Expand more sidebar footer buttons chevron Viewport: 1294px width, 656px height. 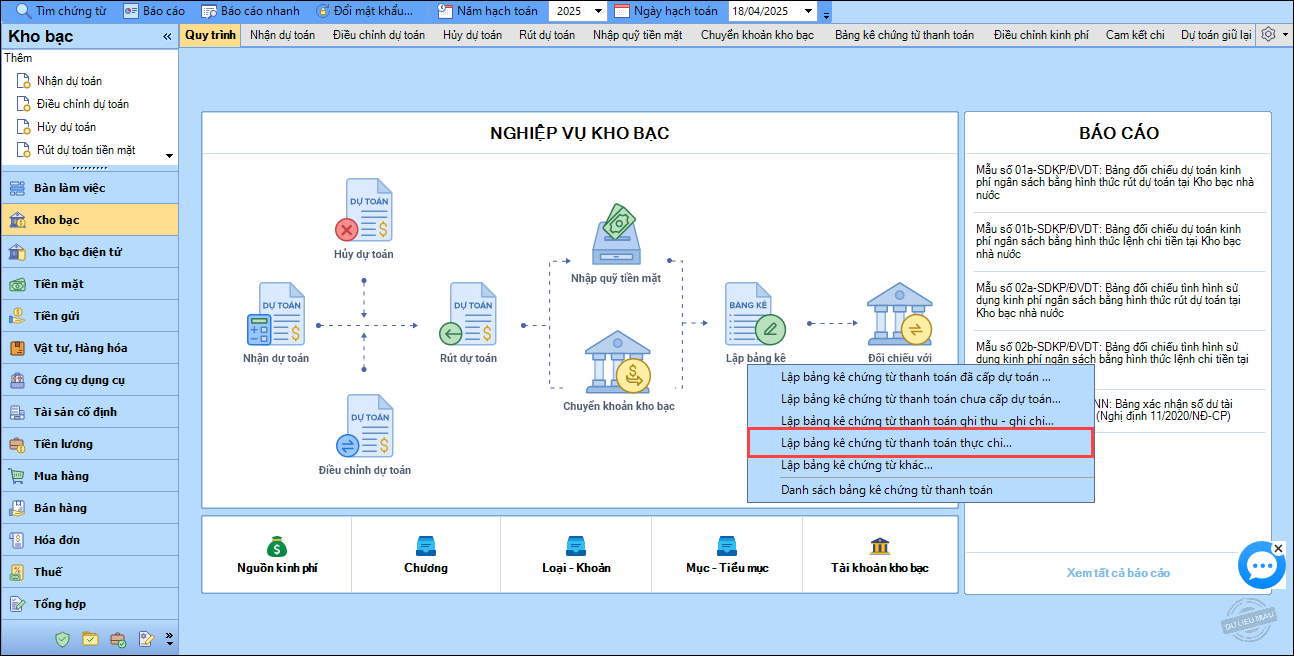click(x=169, y=638)
